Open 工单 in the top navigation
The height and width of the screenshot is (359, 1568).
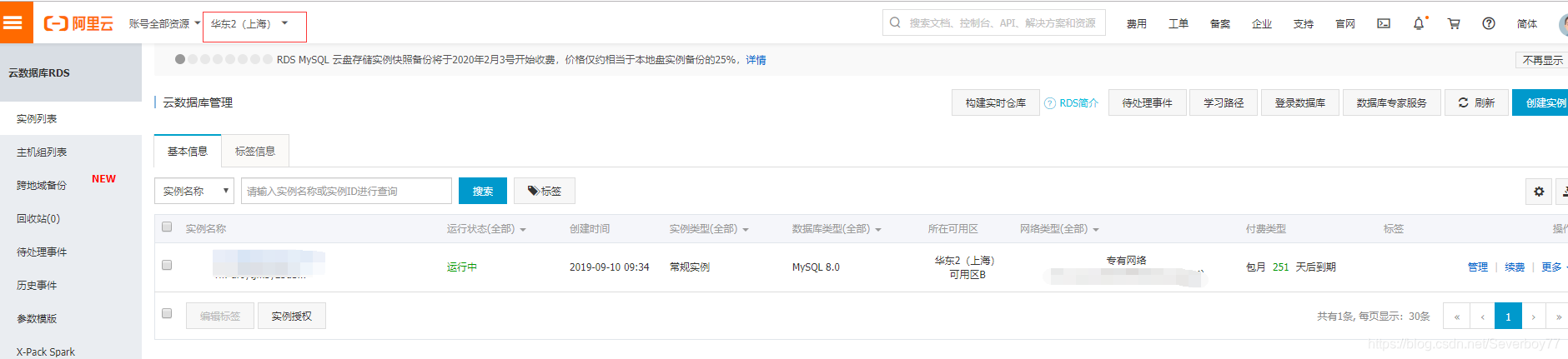[x=1179, y=23]
